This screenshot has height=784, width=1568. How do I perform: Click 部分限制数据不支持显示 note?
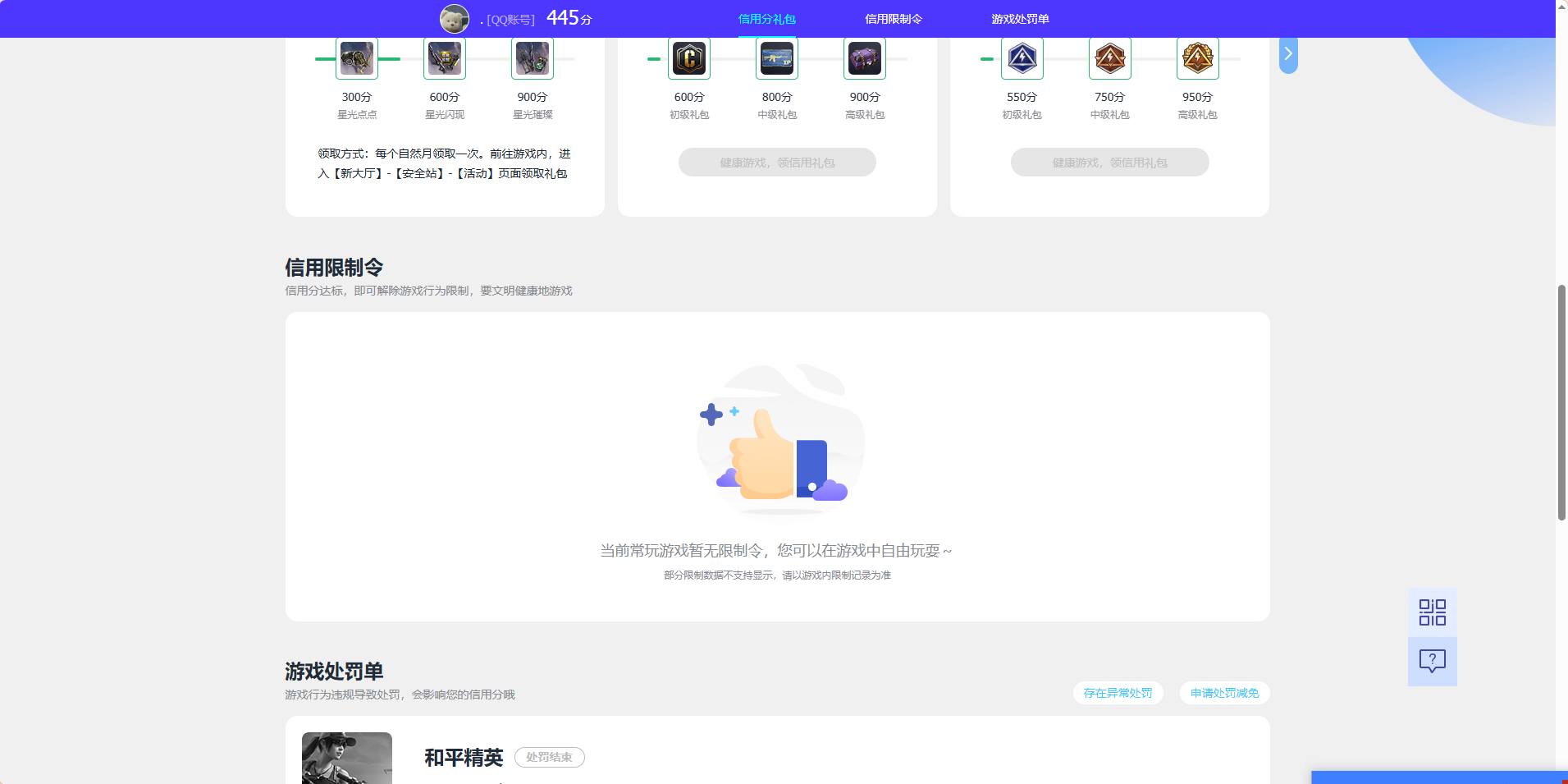pos(777,575)
